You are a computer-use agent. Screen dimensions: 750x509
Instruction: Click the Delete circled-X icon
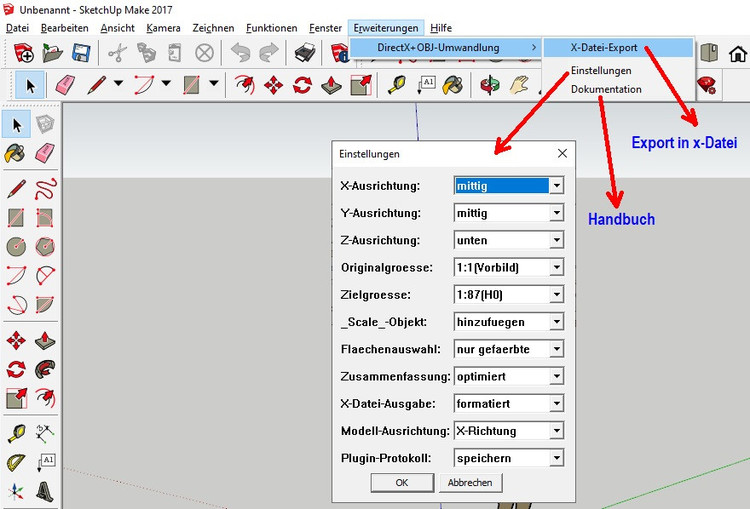[204, 52]
